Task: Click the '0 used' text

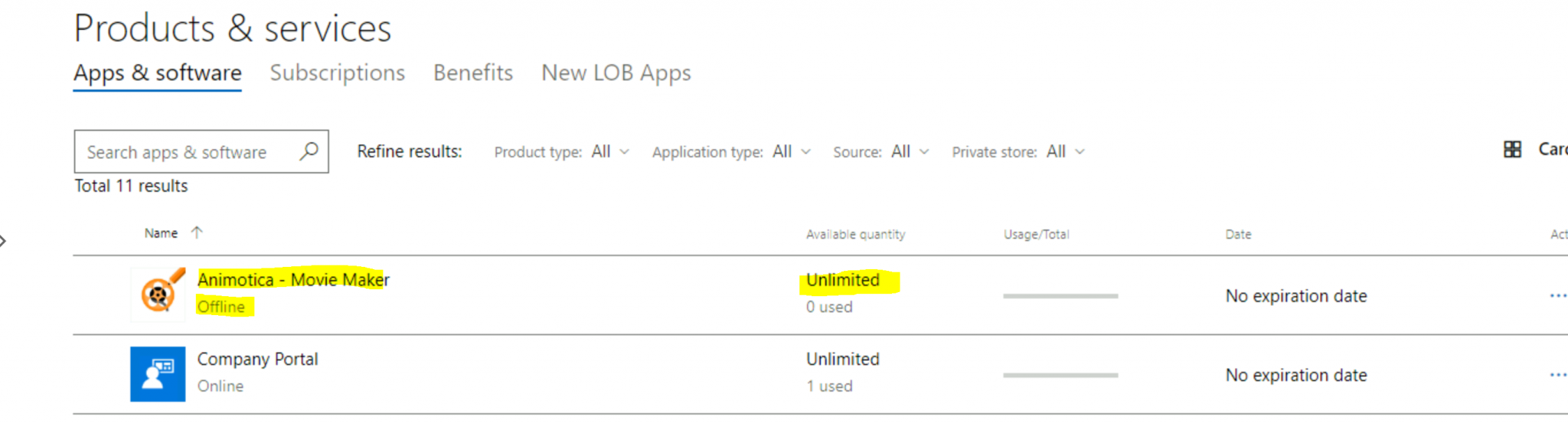Action: (829, 307)
